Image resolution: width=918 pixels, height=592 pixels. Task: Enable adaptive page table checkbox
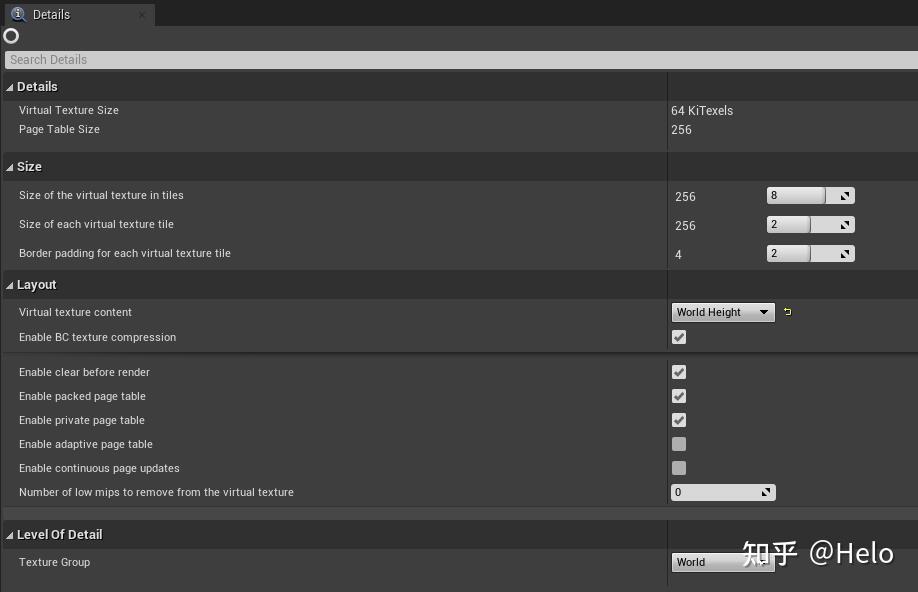pyautogui.click(x=679, y=444)
